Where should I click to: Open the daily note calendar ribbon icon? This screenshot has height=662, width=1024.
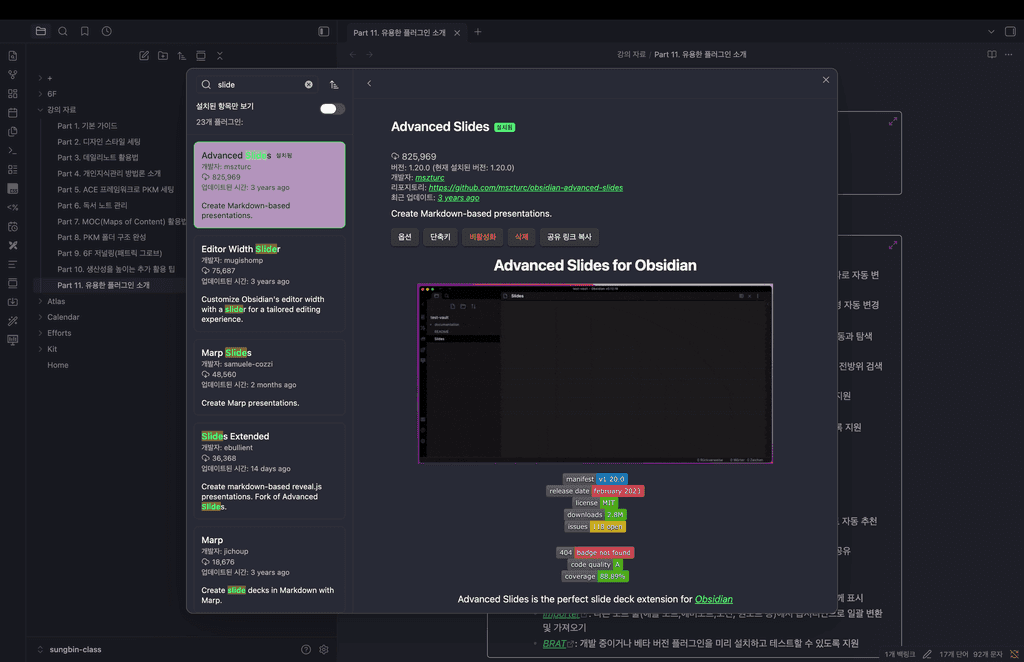pos(12,112)
